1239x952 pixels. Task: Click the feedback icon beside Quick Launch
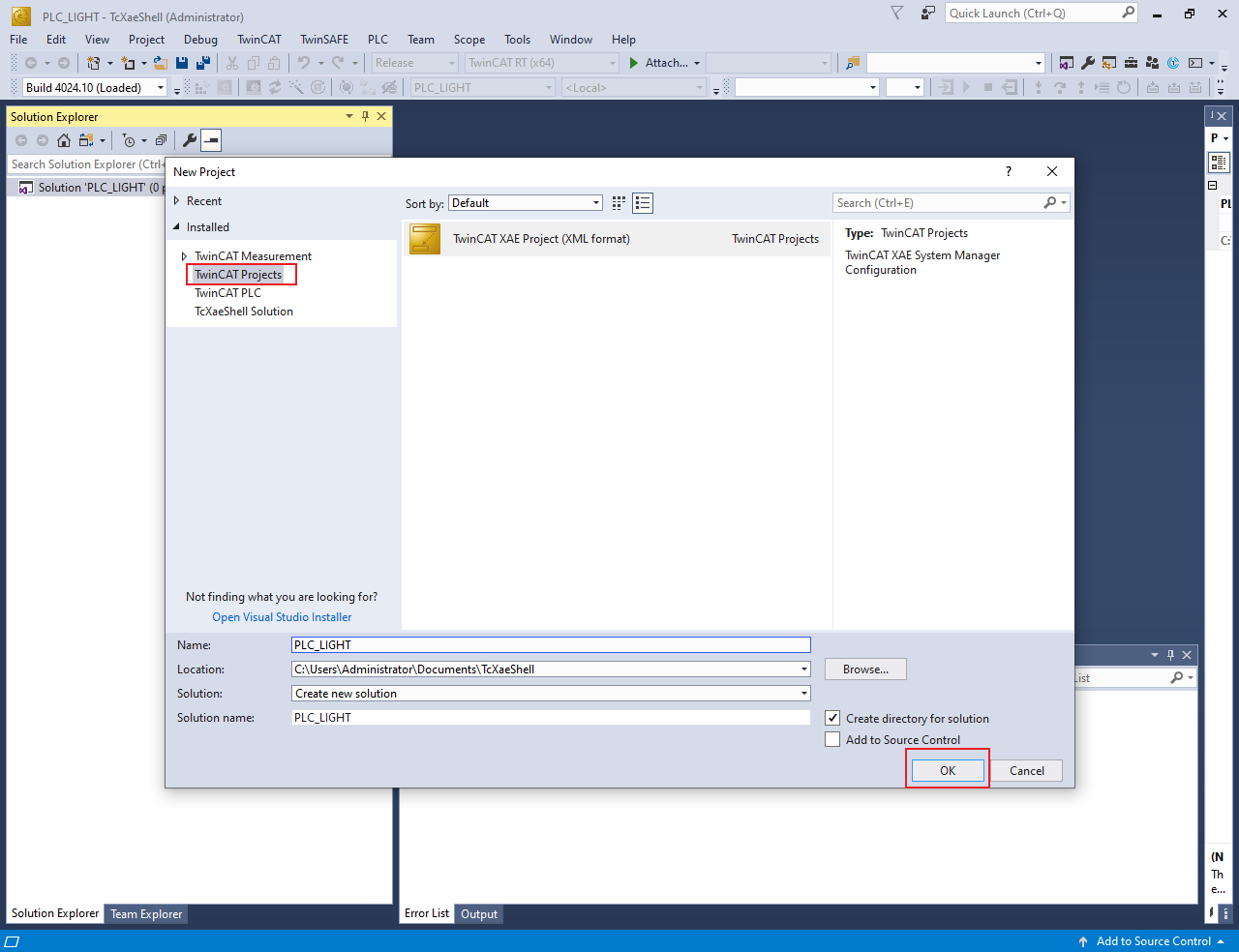[x=928, y=14]
